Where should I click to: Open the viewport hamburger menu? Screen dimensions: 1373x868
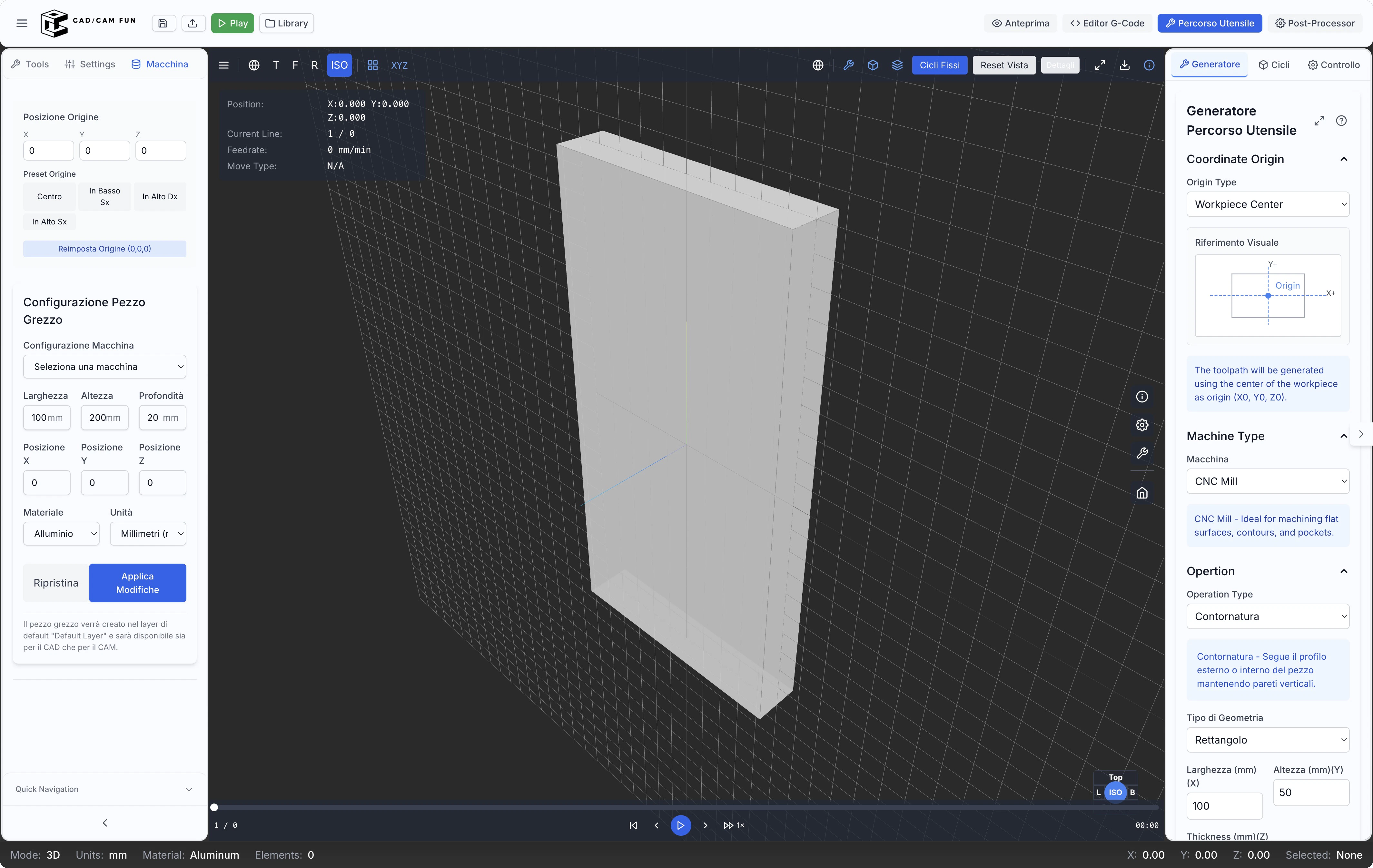224,65
